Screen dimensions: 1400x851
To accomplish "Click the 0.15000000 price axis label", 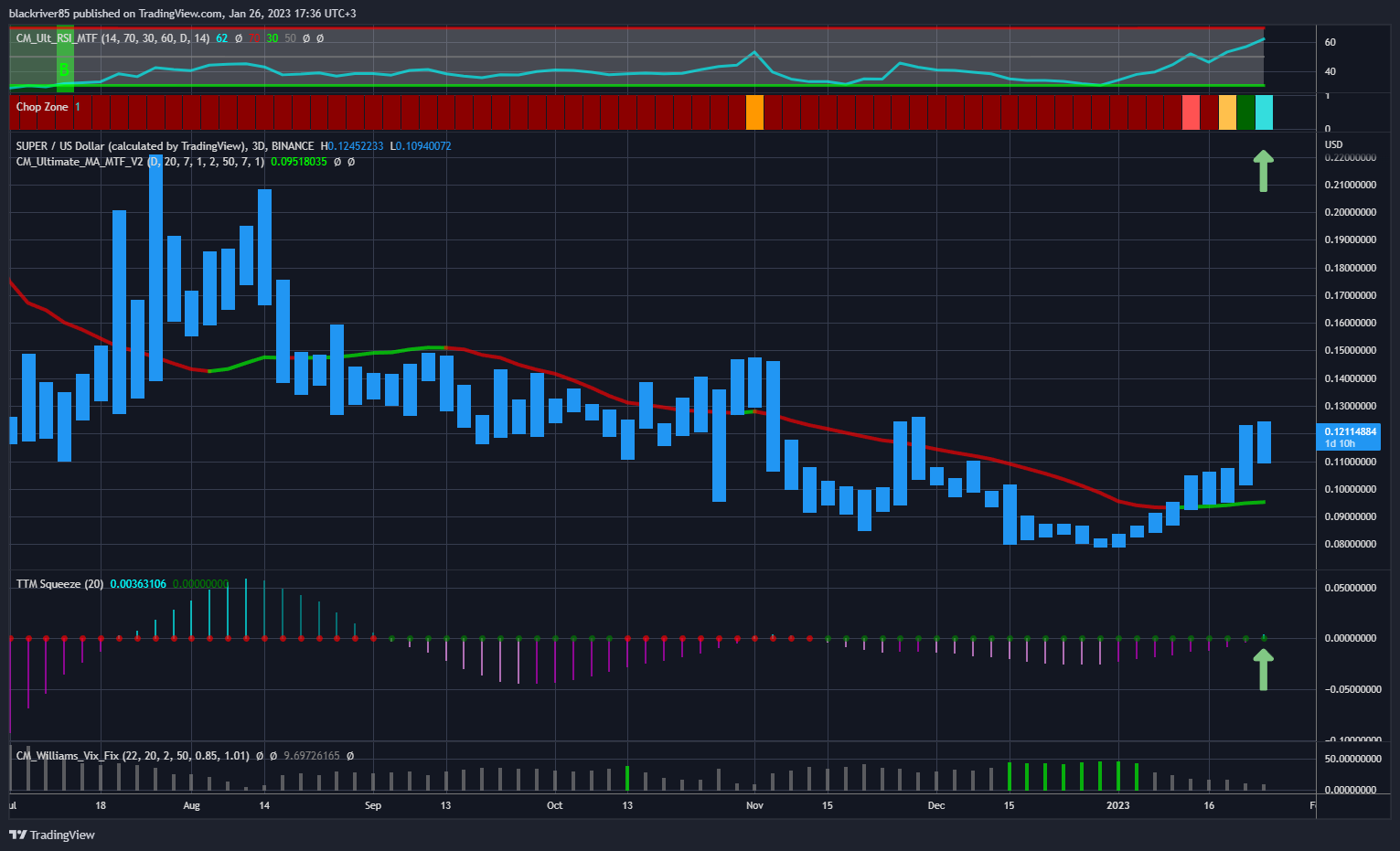I will [1351, 351].
